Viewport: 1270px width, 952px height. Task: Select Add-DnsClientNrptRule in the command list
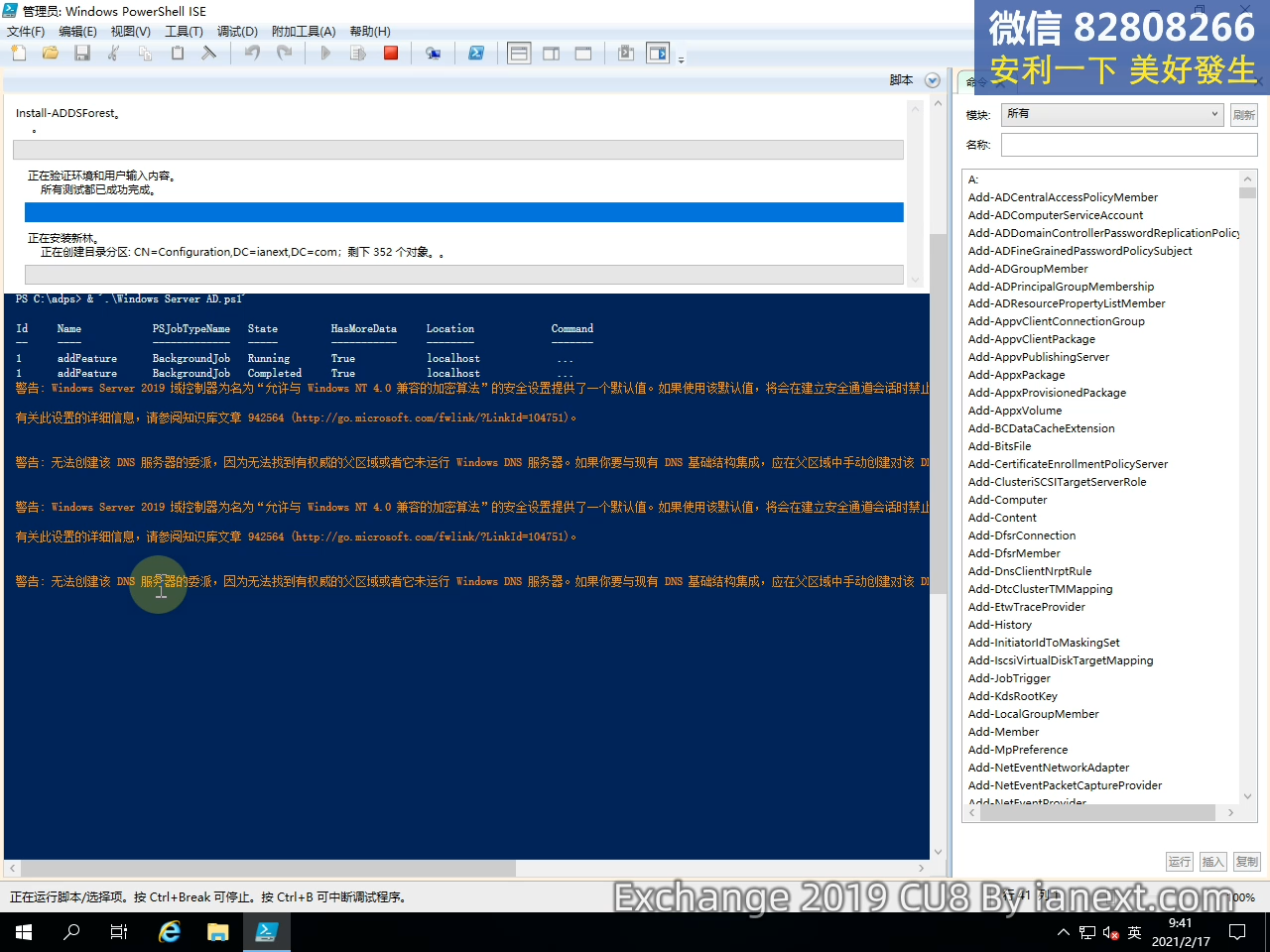pos(1030,571)
